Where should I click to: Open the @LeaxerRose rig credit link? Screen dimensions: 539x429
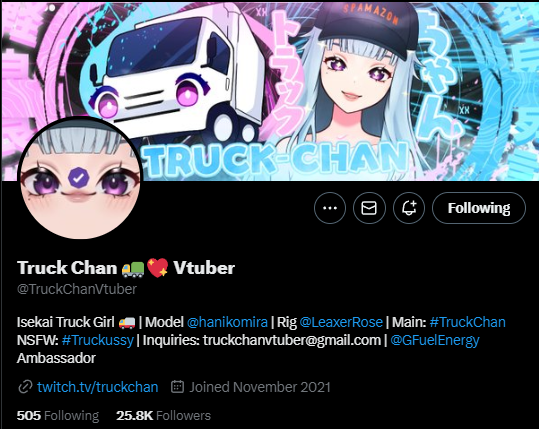(341, 322)
